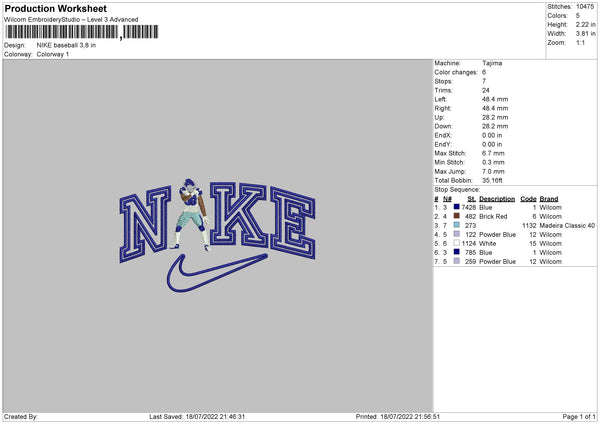Viewport: 600px width, 424px height.
Task: Select the 'Brick Red' description
Action: point(493,217)
